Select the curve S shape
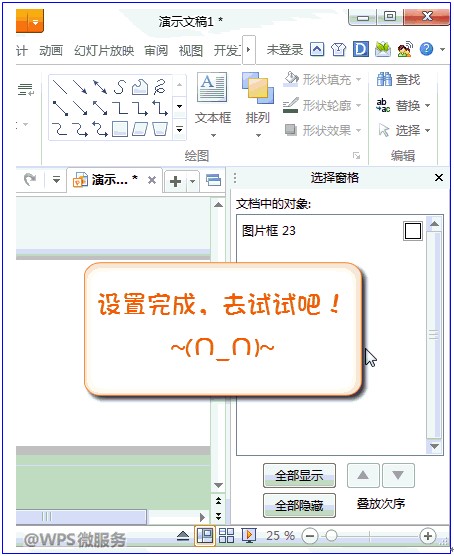The height and width of the screenshot is (556, 454). point(120,87)
